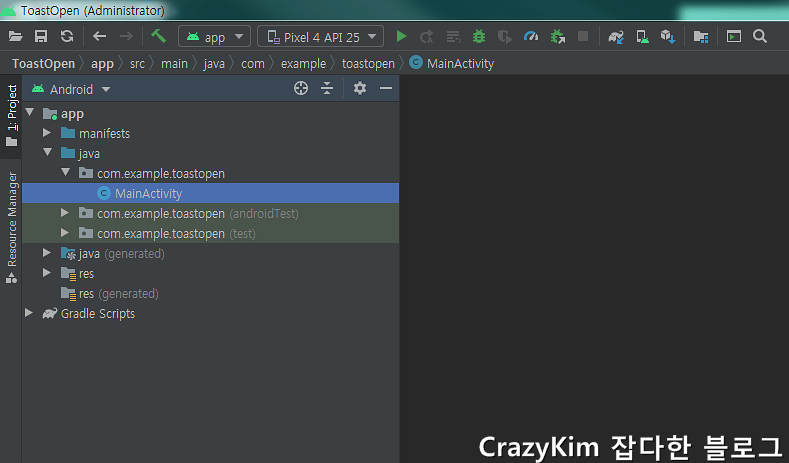Collapse the main com.example.toastopen package arrow
Viewport: 789px width, 463px height.
[65, 172]
